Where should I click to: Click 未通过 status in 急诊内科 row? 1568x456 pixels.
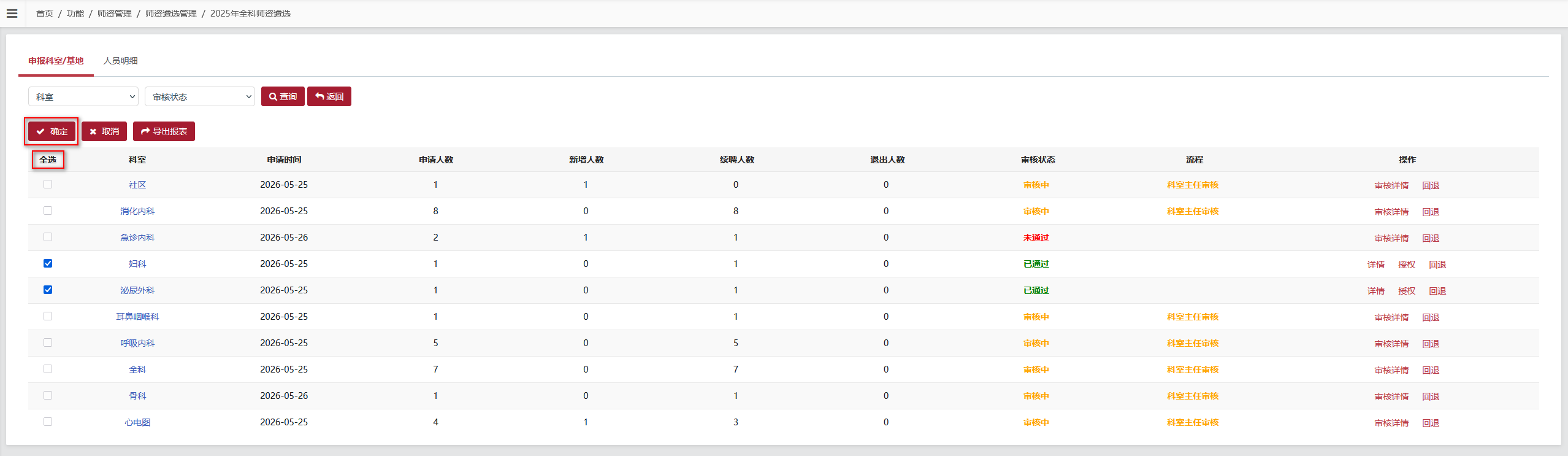coord(1036,238)
